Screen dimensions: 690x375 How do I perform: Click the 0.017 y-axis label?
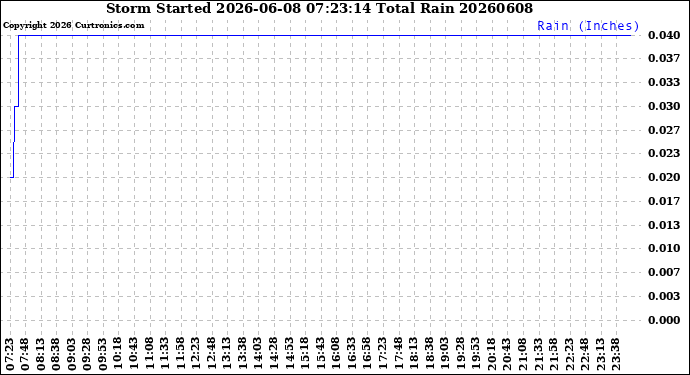point(664,201)
